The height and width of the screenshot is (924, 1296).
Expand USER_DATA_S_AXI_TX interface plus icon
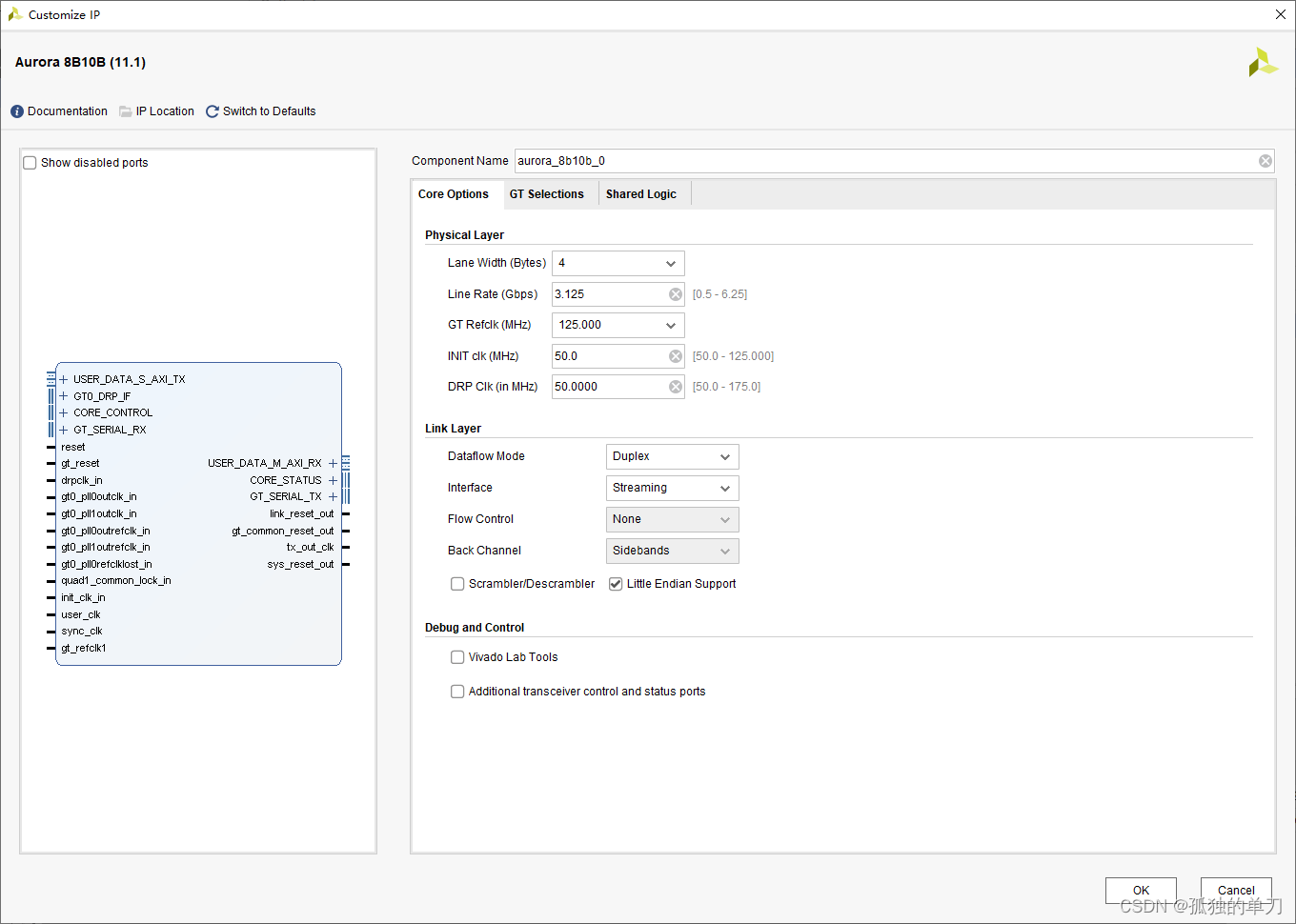click(64, 379)
